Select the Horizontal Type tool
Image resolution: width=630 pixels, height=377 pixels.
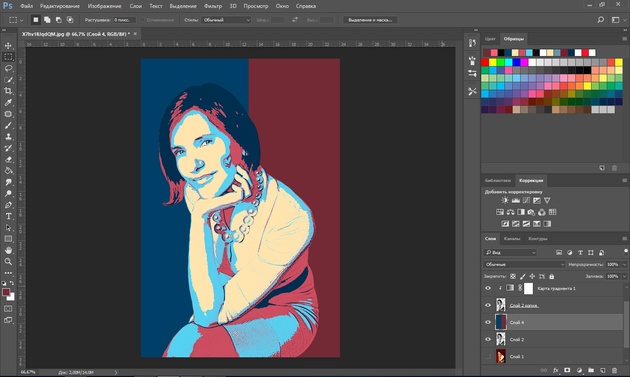(8, 216)
